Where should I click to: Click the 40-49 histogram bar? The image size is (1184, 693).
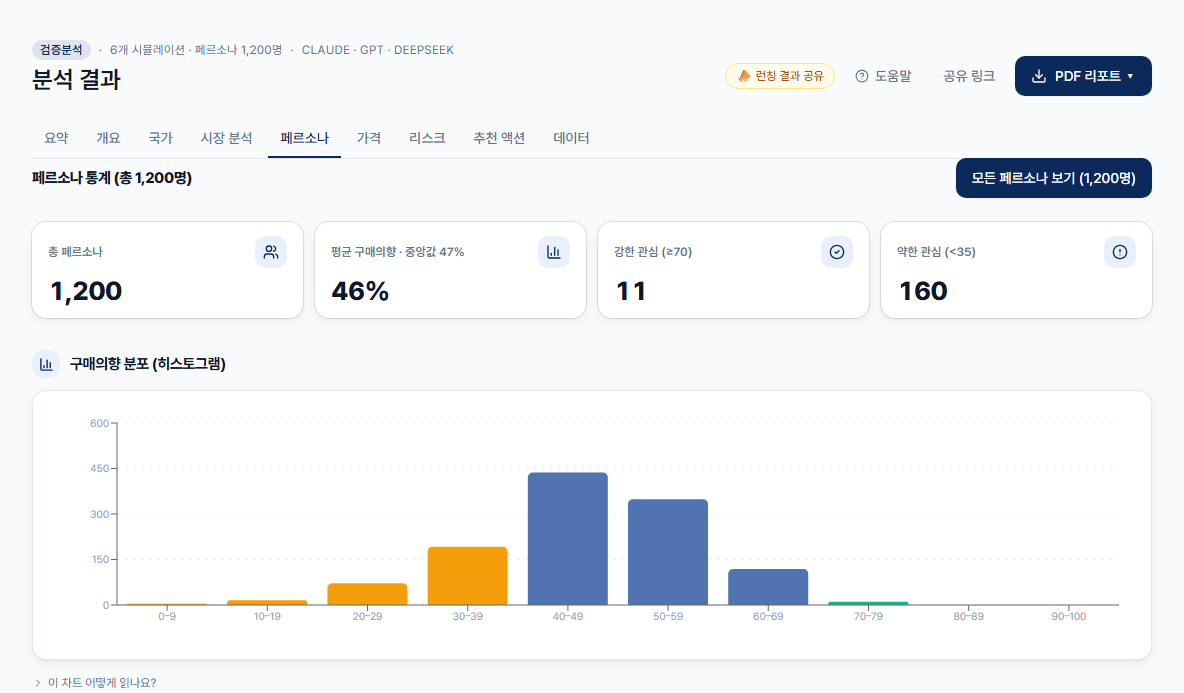point(568,539)
